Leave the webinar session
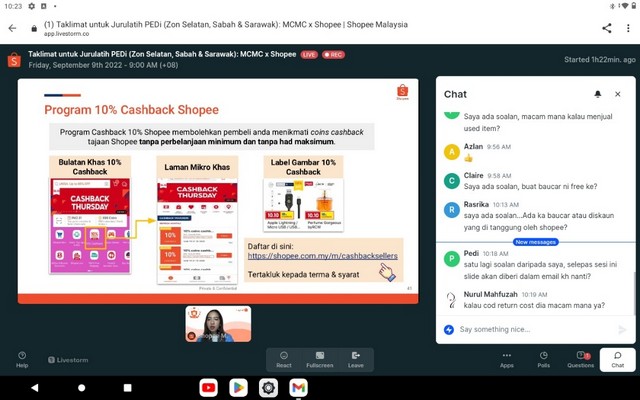This screenshot has width=640, height=400. pos(355,359)
